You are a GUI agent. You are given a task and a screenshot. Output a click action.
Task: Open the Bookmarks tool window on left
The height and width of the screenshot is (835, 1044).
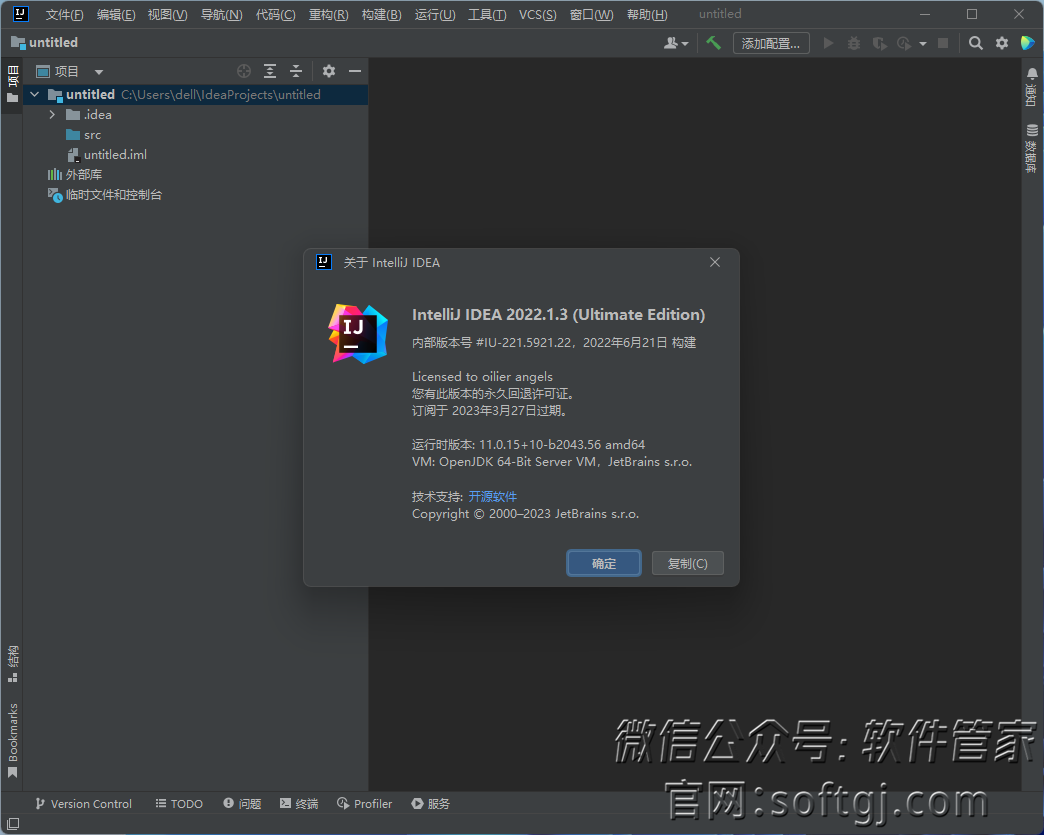pos(13,740)
